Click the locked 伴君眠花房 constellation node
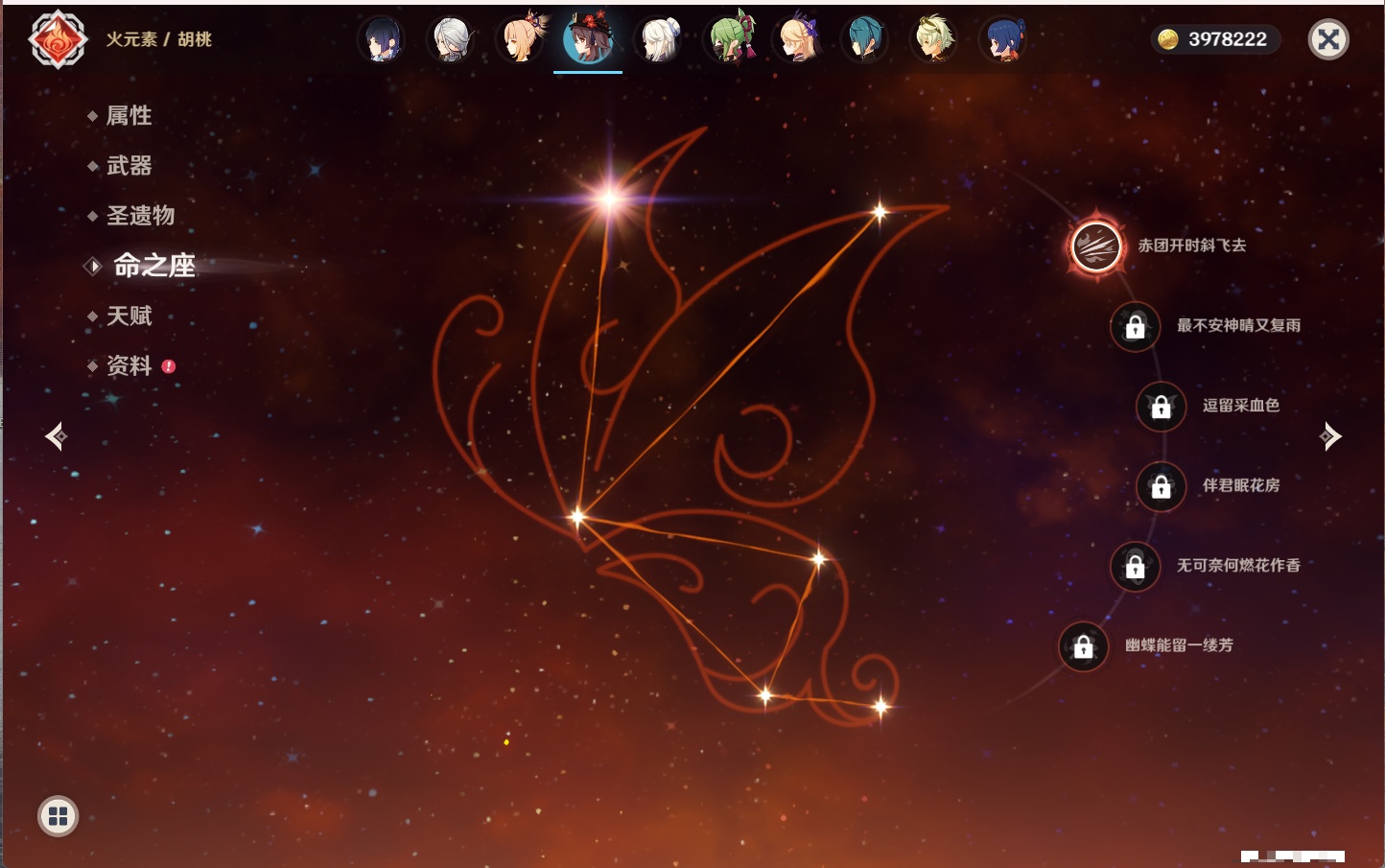This screenshot has height=868, width=1385. (1161, 486)
